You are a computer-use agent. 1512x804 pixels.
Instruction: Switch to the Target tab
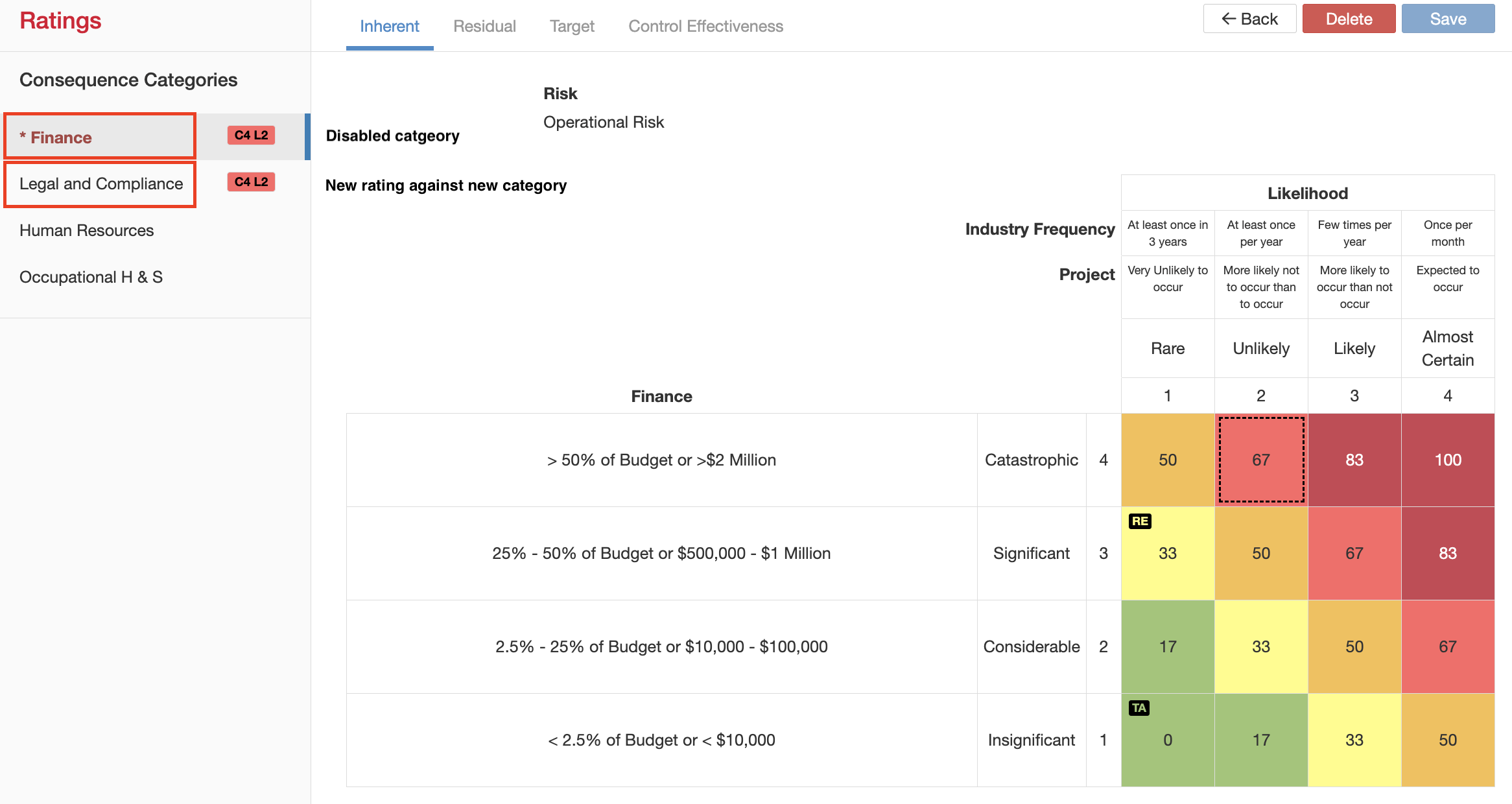pos(572,26)
